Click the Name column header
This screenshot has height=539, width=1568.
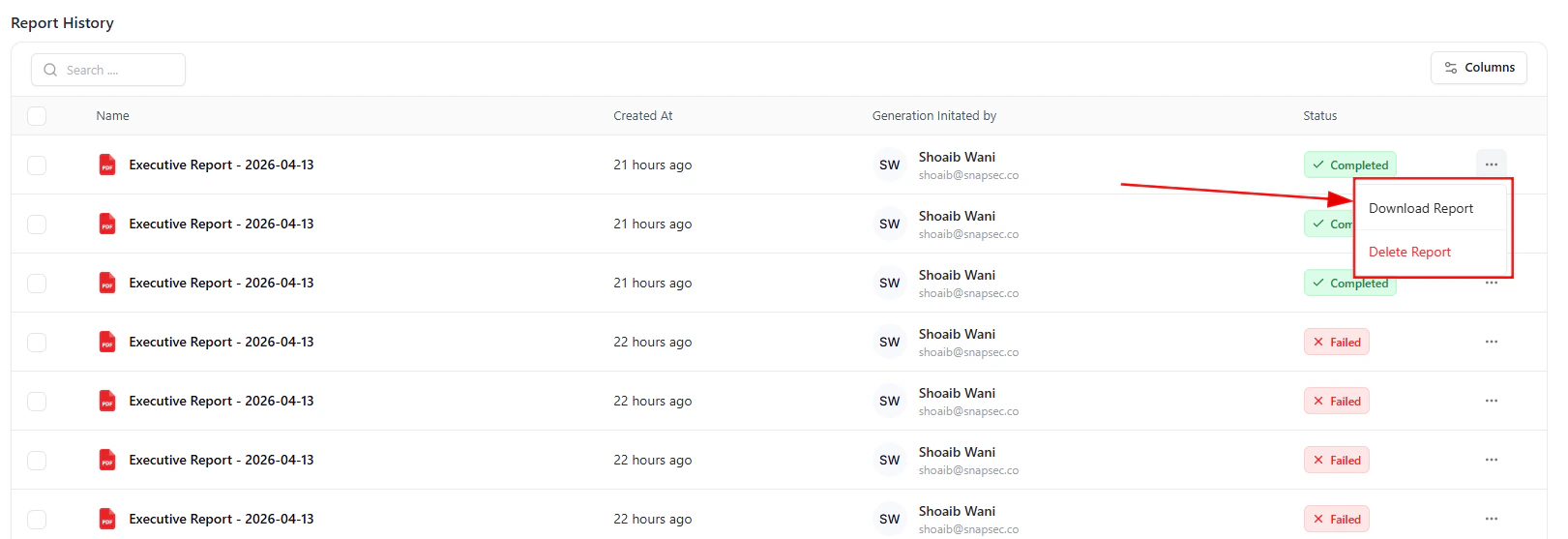tap(112, 116)
